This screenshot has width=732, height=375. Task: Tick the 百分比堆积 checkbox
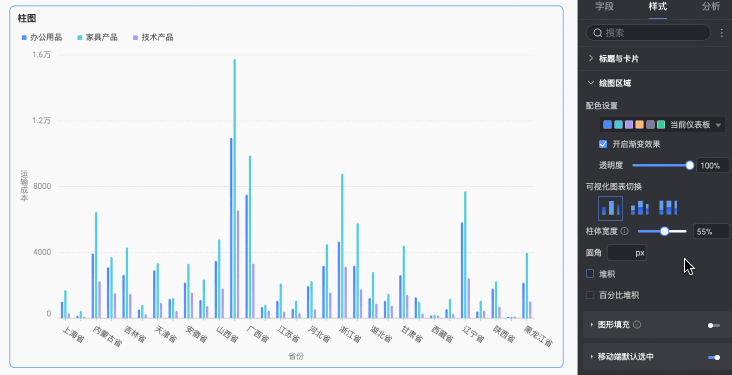point(590,295)
